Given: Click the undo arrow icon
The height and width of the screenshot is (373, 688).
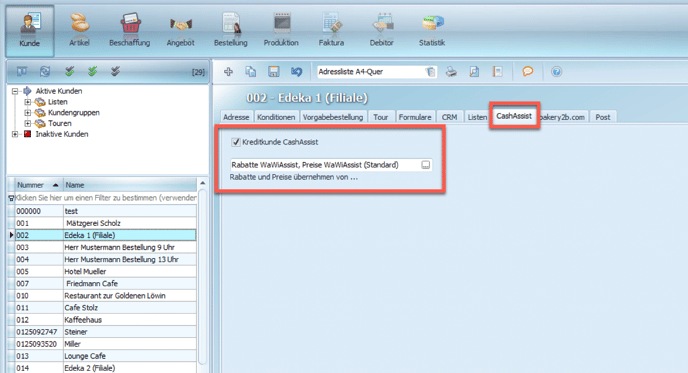Looking at the screenshot, I should (x=297, y=72).
